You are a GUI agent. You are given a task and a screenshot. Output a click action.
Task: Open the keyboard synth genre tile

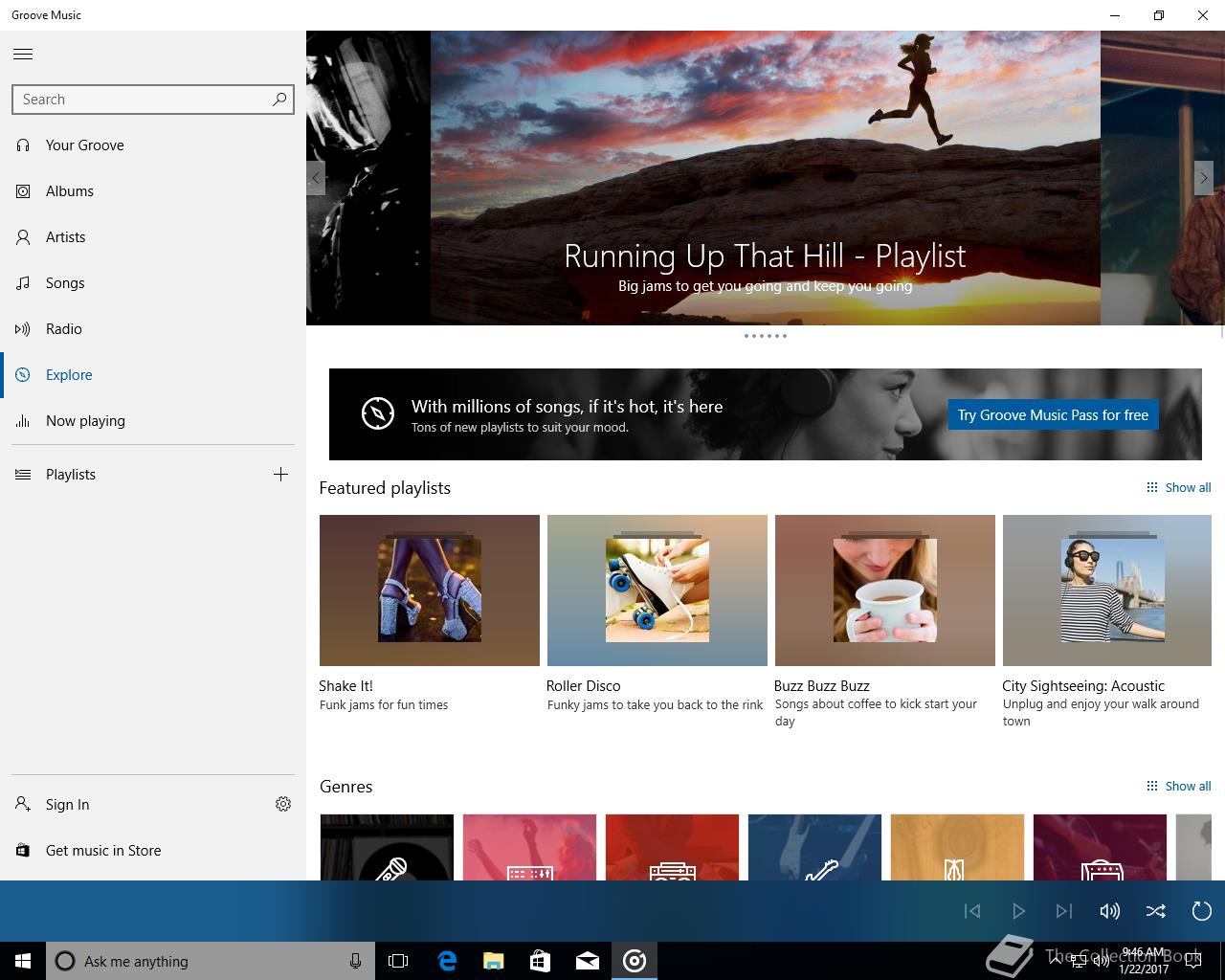pyautogui.click(x=529, y=847)
